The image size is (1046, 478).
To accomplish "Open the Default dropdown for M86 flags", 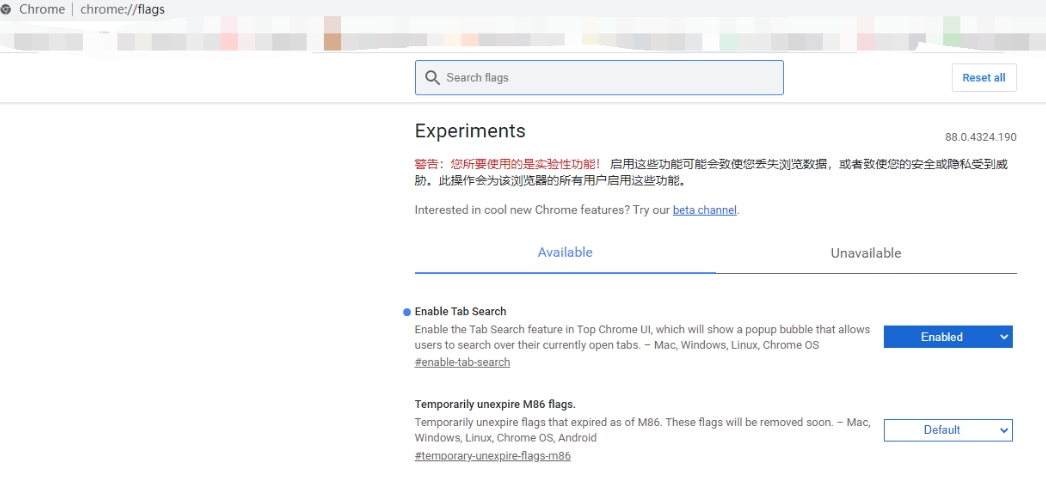I will [x=948, y=430].
